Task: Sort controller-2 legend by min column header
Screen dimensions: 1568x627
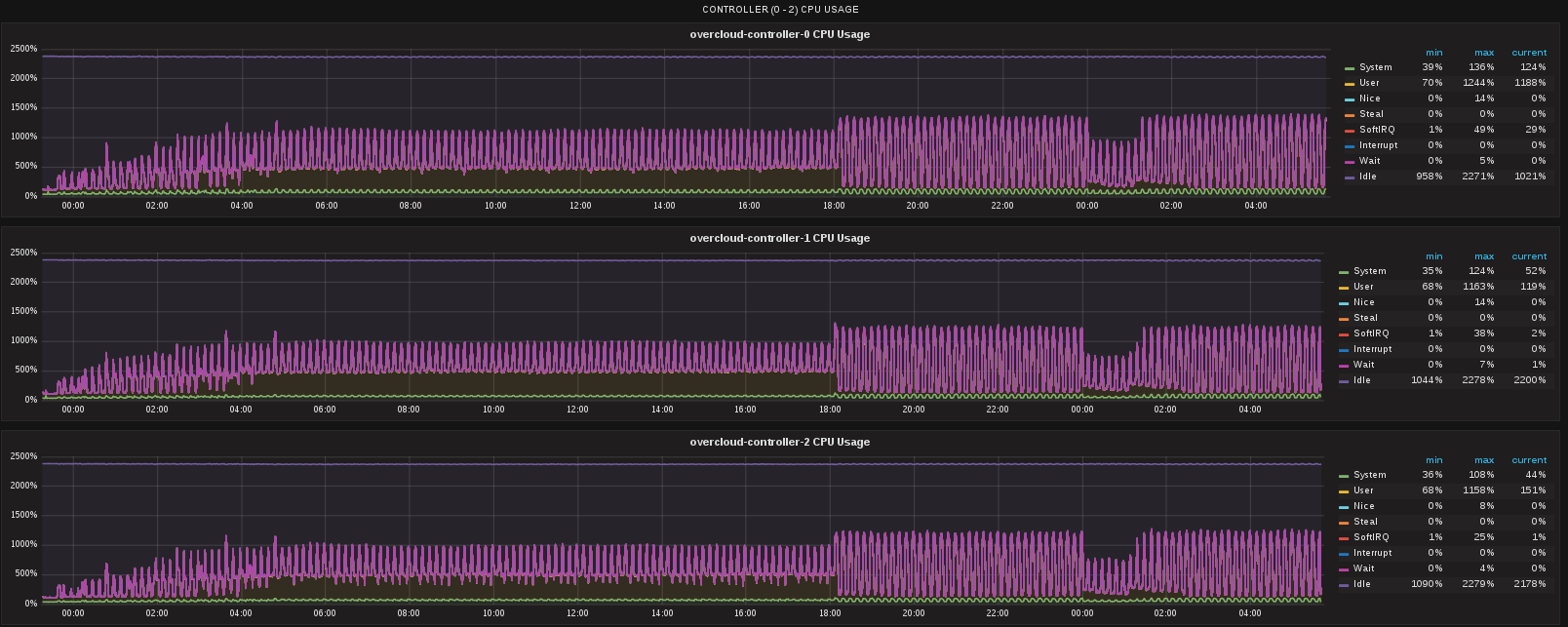Action: coord(1433,460)
